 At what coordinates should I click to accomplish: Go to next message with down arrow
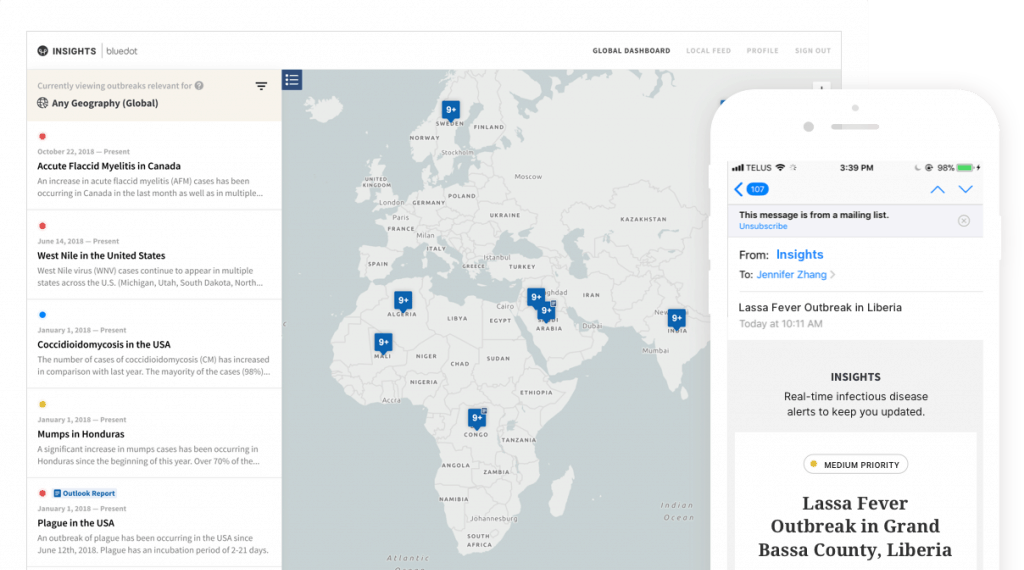tap(965, 189)
